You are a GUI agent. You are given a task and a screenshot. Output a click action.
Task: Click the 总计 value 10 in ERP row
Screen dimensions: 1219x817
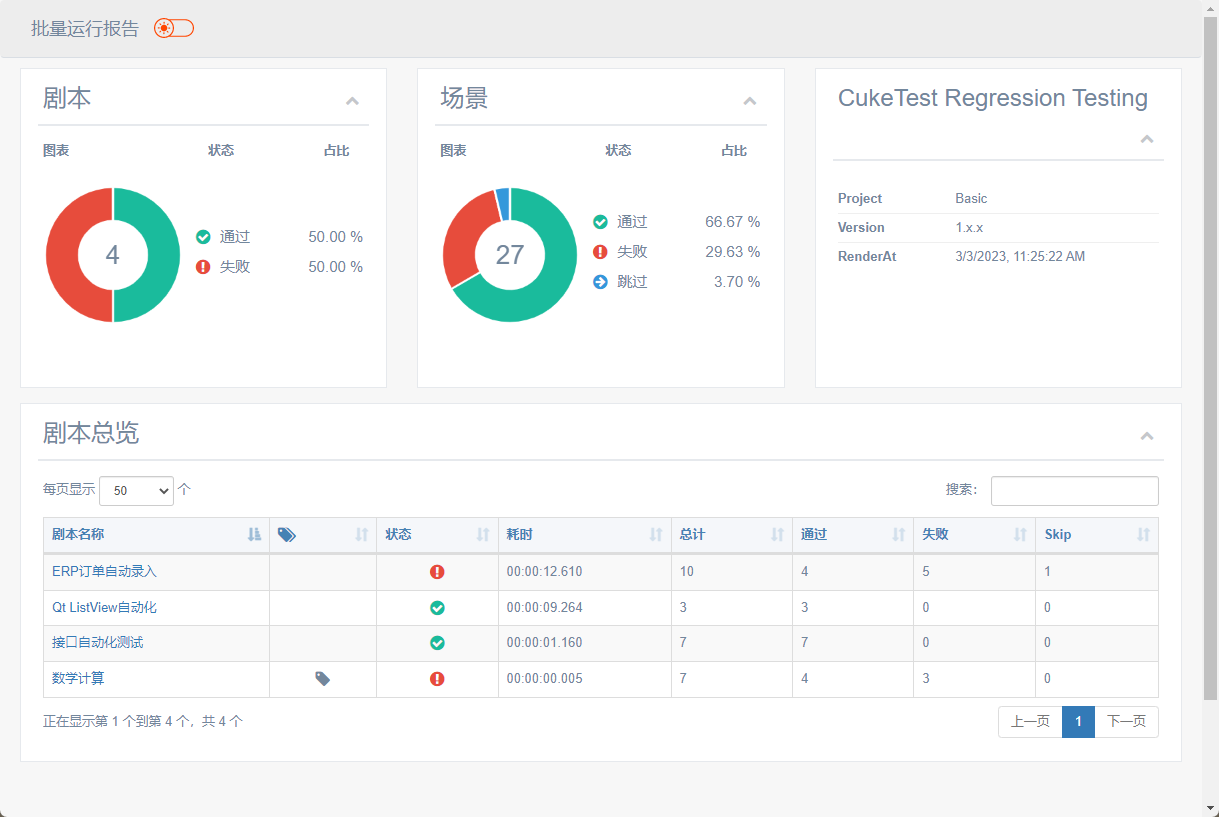[x=686, y=572]
